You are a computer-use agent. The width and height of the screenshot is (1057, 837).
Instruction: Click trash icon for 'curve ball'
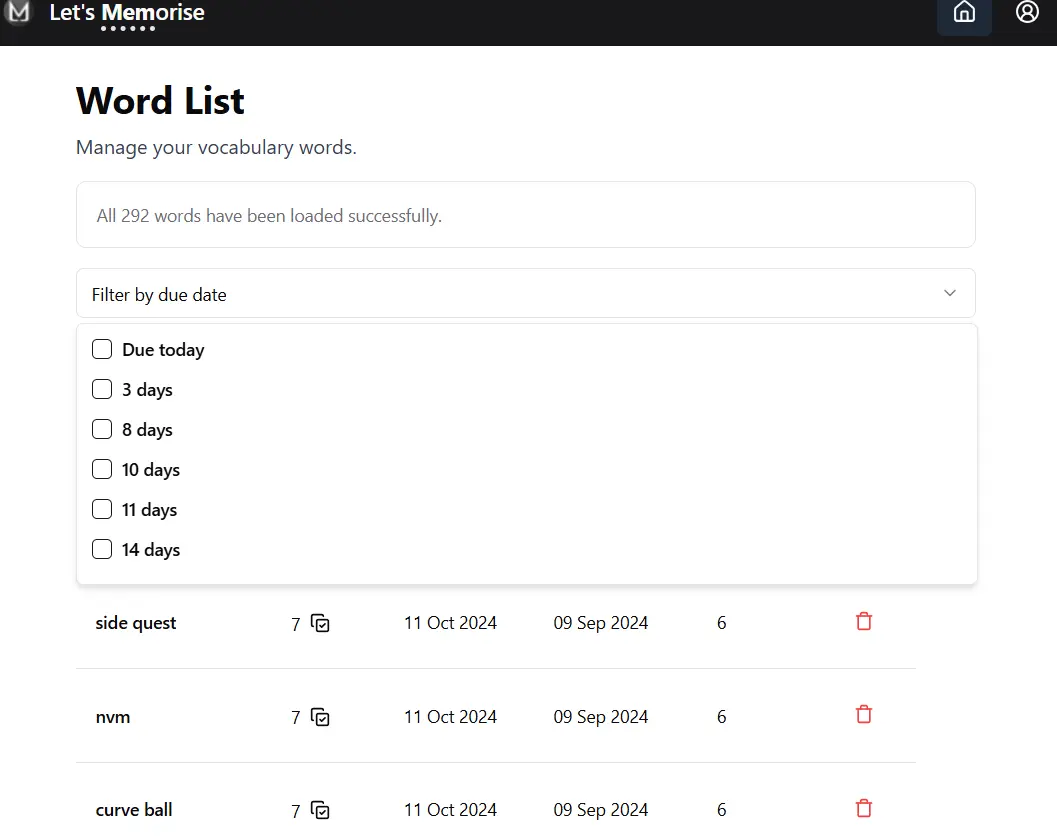[x=864, y=809]
